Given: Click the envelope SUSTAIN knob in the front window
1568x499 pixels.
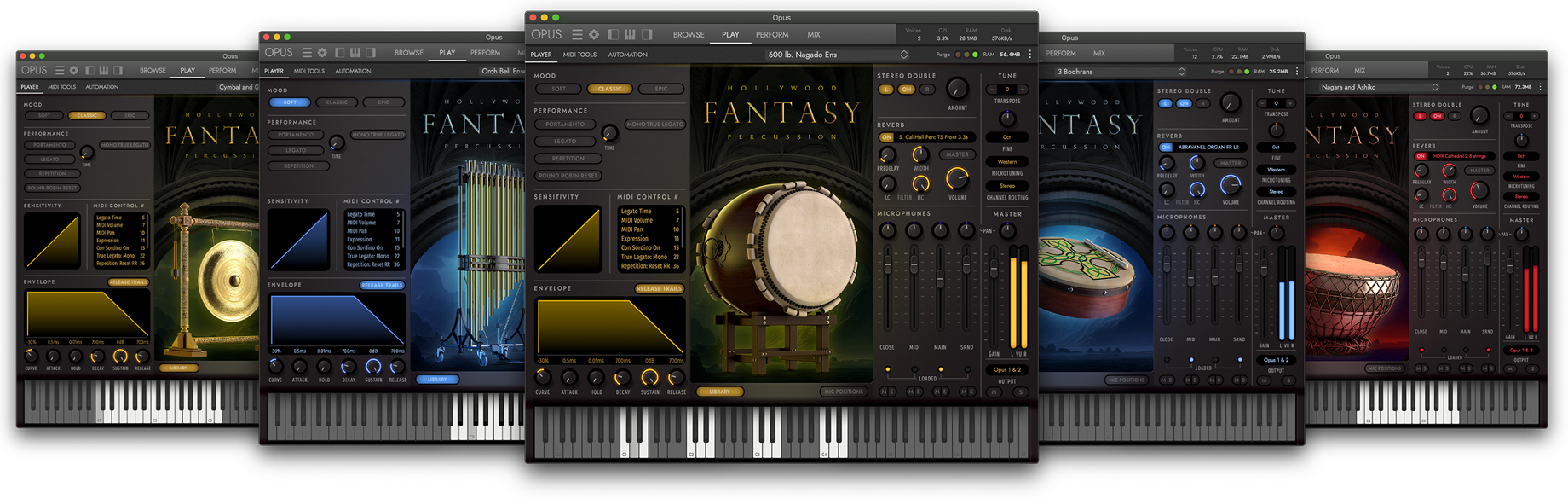Looking at the screenshot, I should pos(649,377).
